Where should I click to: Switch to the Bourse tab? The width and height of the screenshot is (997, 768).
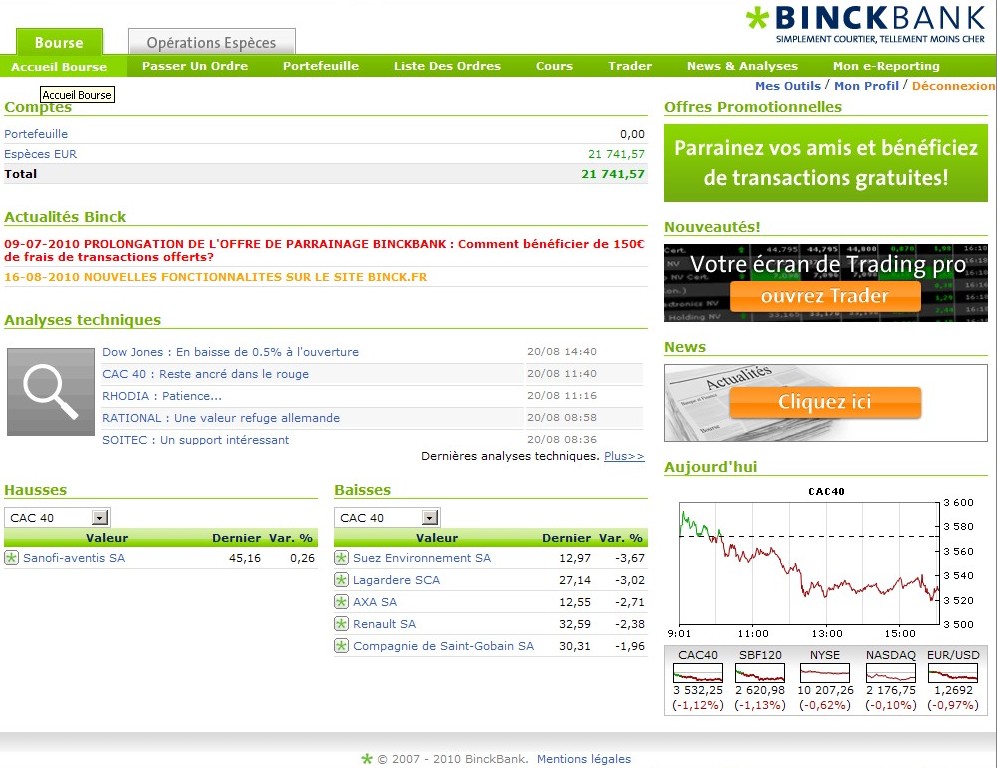click(59, 43)
